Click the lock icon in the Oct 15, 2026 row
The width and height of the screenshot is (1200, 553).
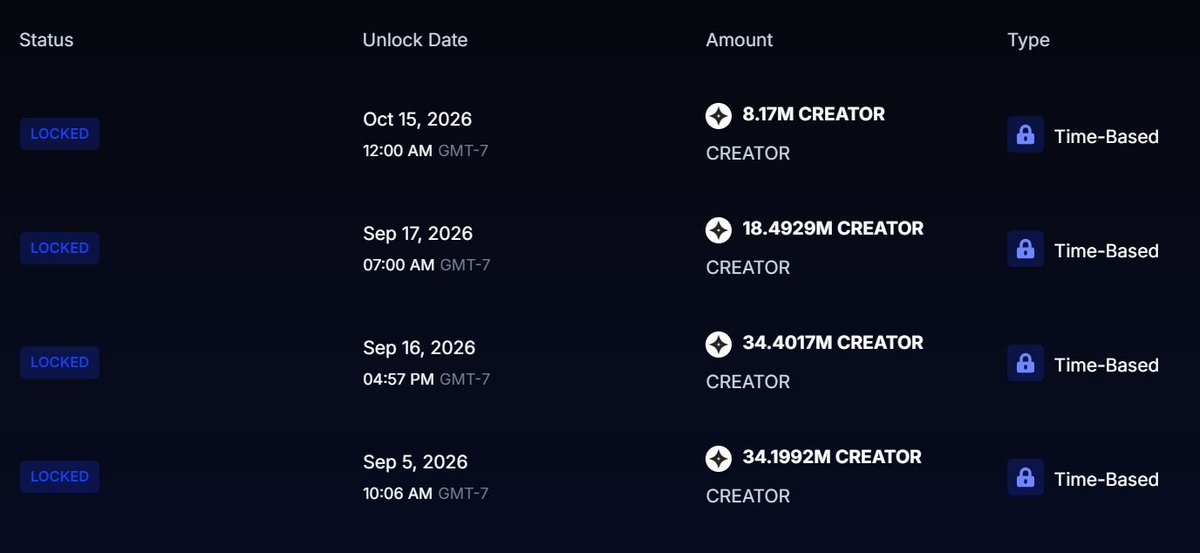click(x=1025, y=135)
